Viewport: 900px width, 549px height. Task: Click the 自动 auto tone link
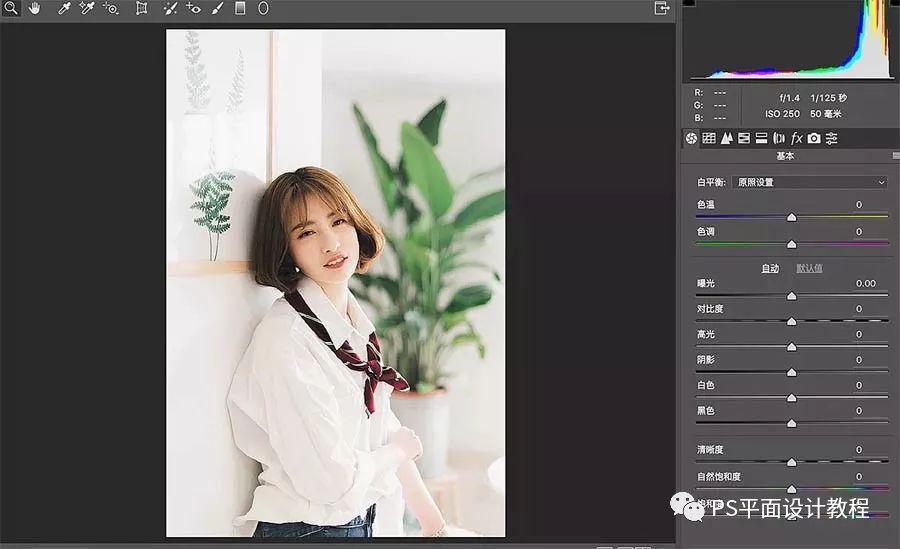pyautogui.click(x=770, y=268)
